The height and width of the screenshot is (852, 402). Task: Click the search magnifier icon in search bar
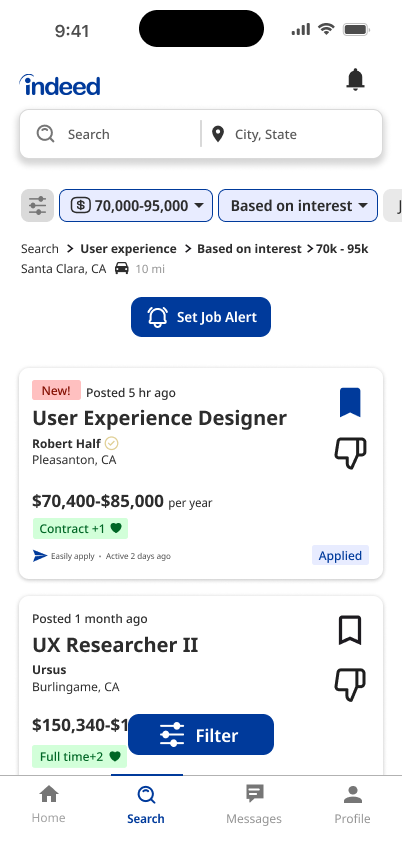tap(46, 134)
